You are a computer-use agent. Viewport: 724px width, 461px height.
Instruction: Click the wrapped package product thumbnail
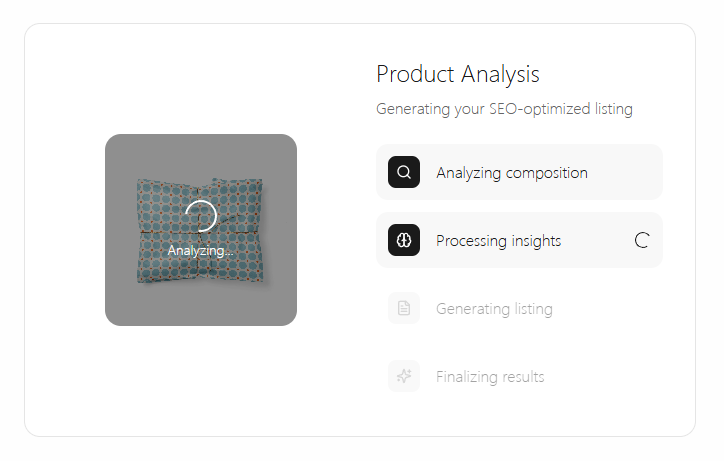tap(200, 230)
